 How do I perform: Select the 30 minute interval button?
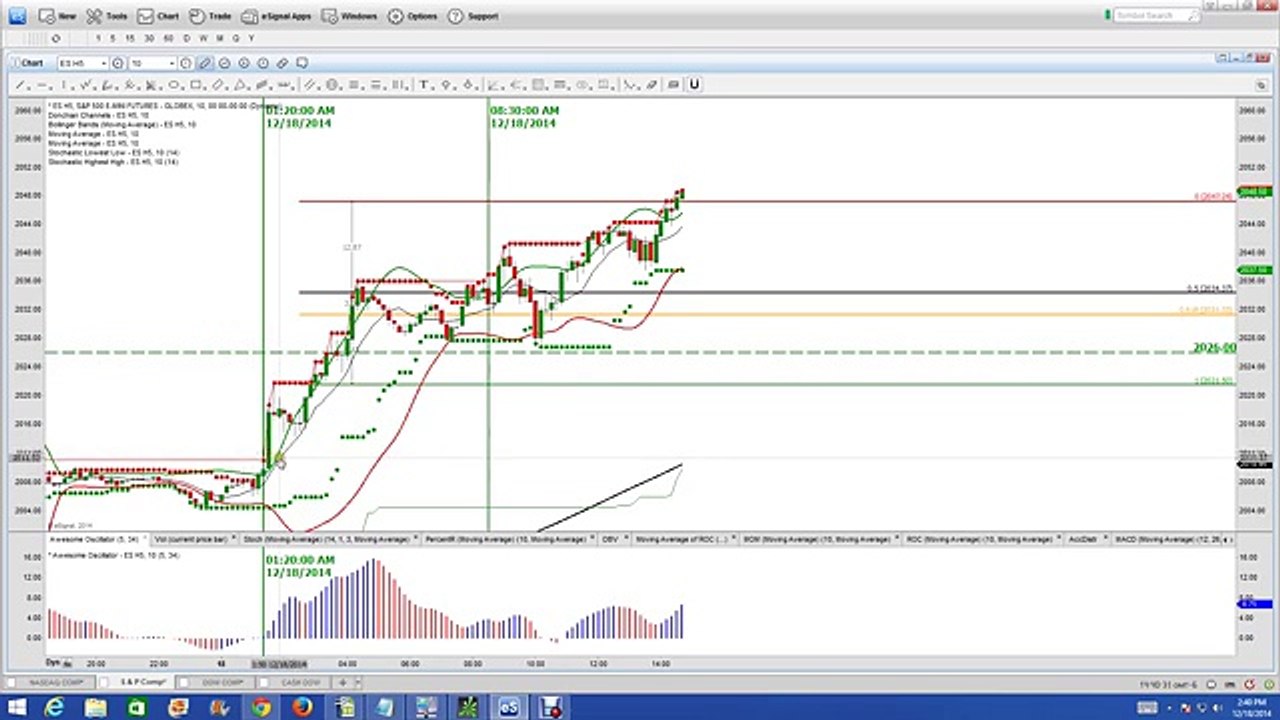(148, 38)
